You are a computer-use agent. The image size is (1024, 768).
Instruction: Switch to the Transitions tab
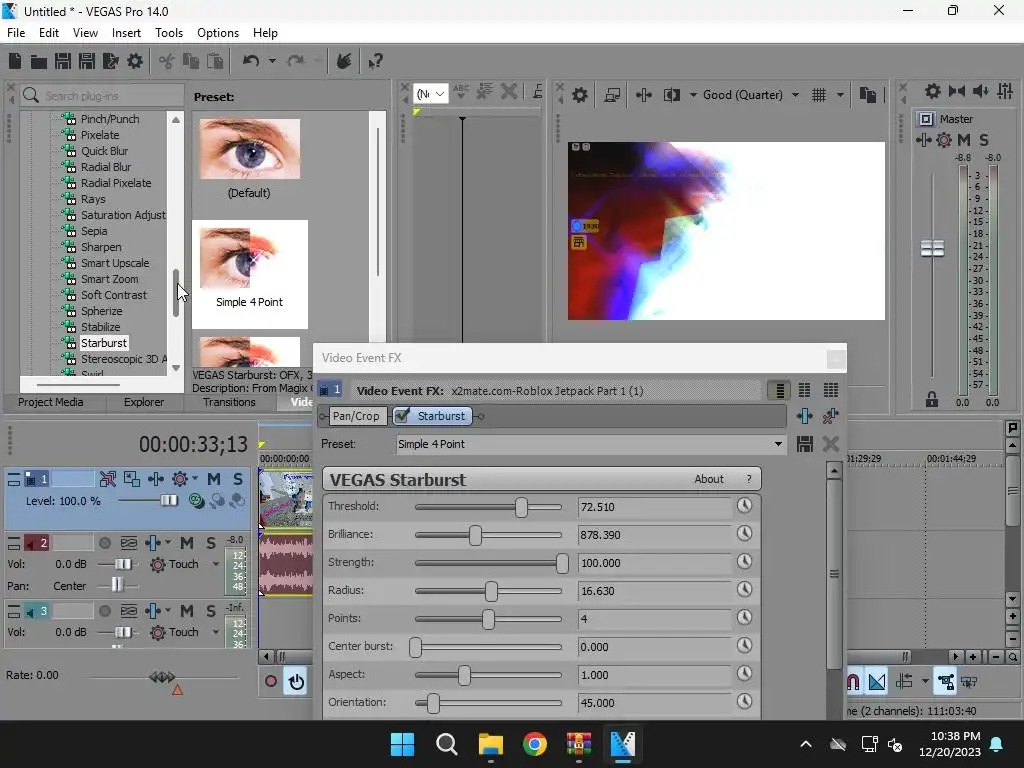[x=229, y=402]
